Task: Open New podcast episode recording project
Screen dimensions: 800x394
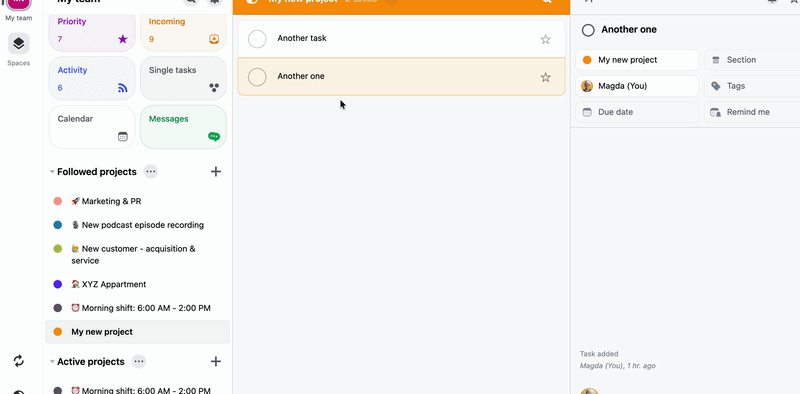Action: 138,225
